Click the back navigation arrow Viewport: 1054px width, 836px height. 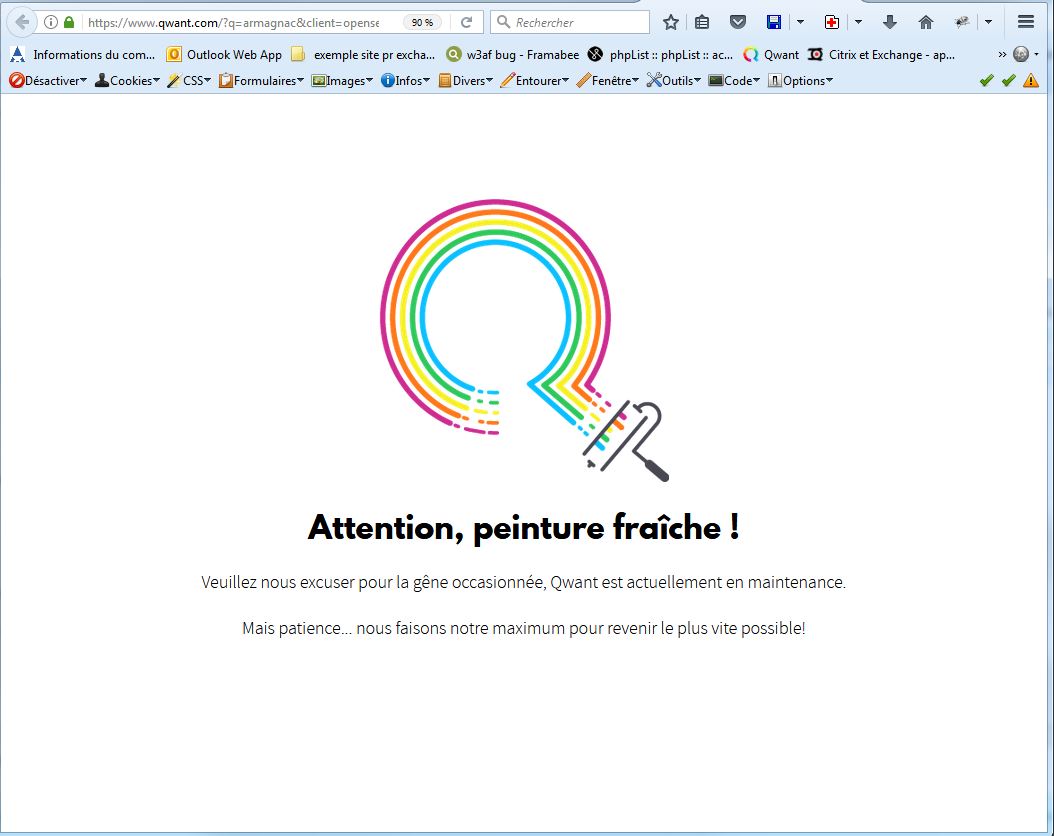click(22, 22)
